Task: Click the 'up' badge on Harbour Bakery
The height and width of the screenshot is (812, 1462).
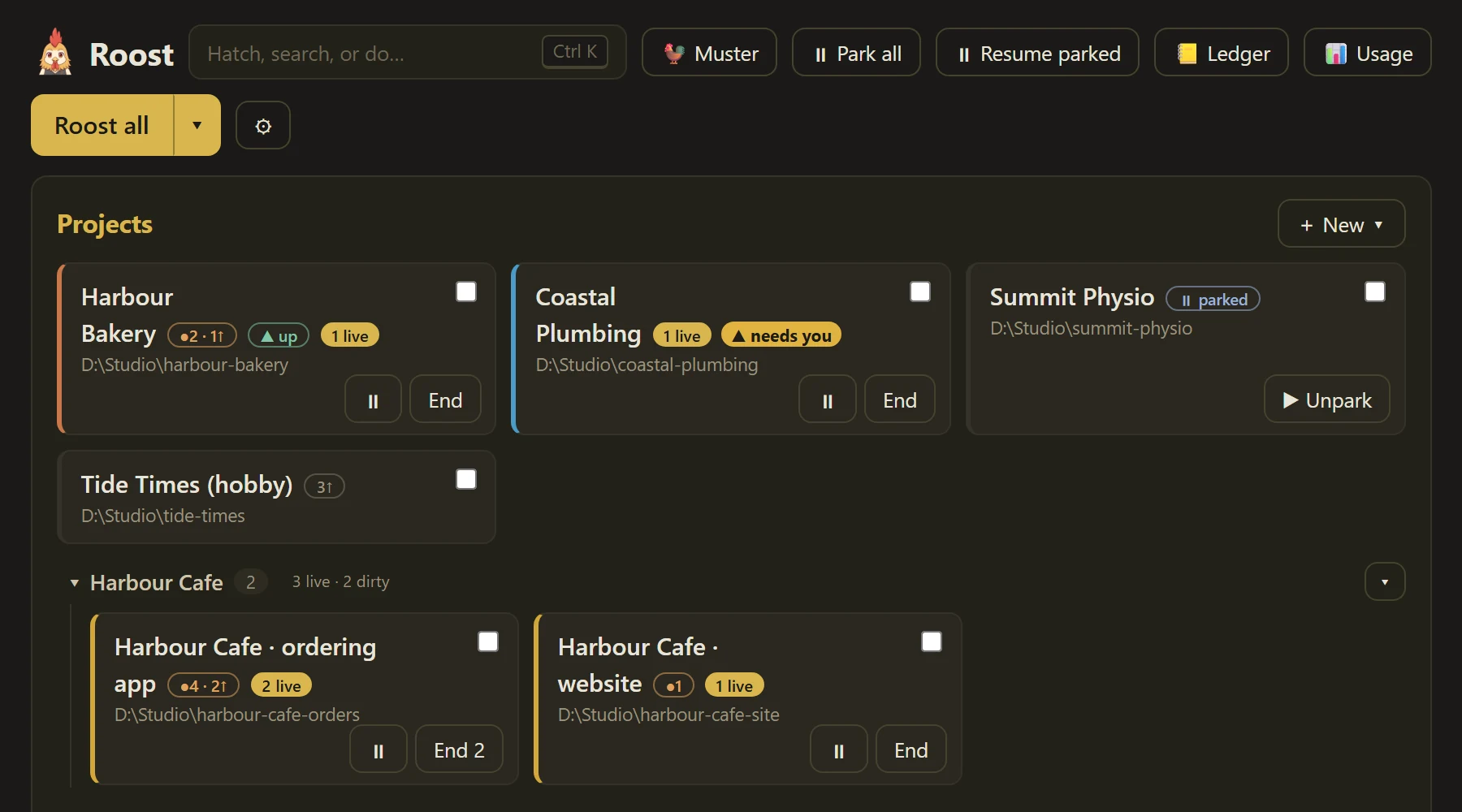Action: point(279,335)
